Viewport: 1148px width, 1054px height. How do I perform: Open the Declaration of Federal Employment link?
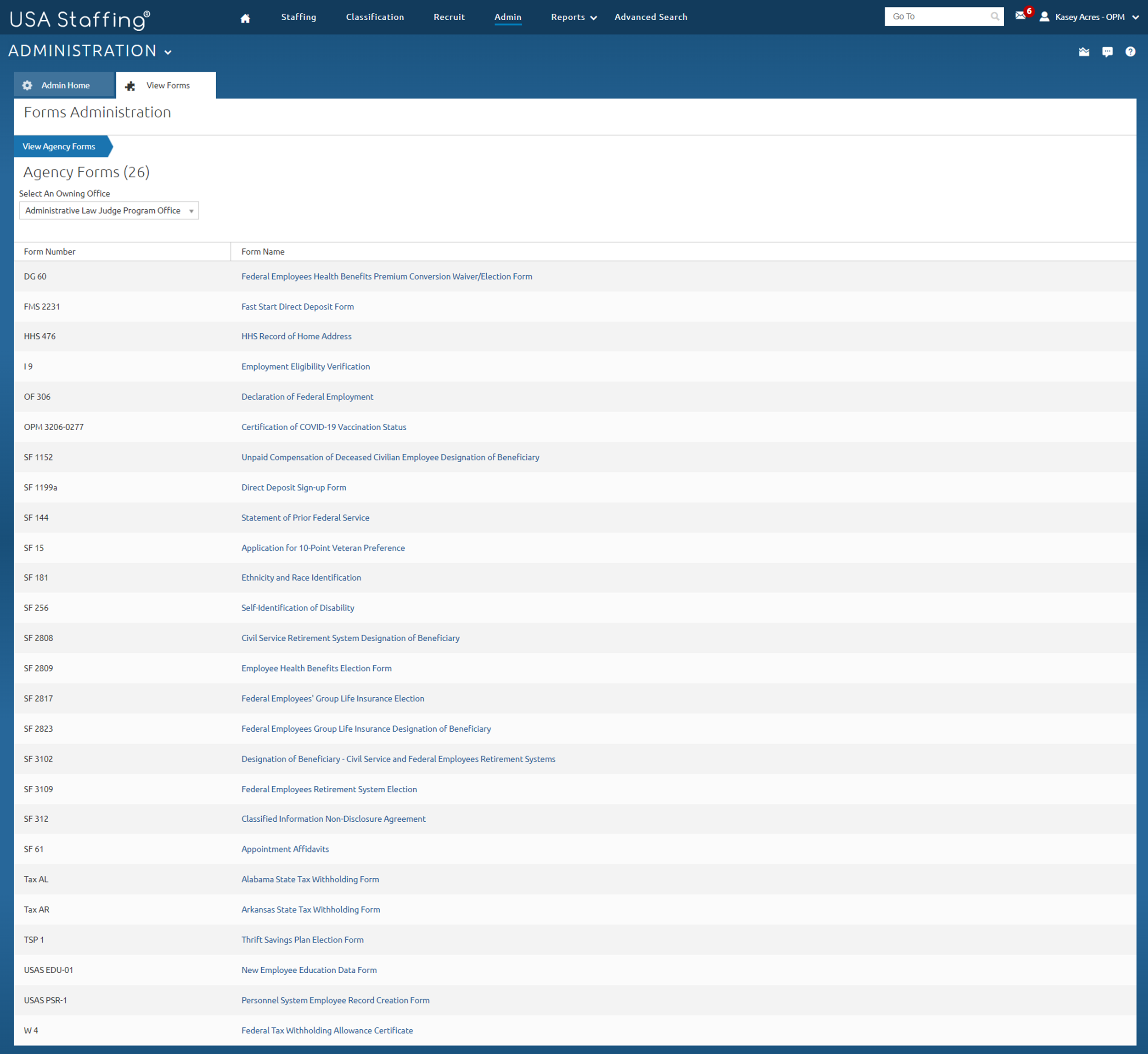coord(307,396)
